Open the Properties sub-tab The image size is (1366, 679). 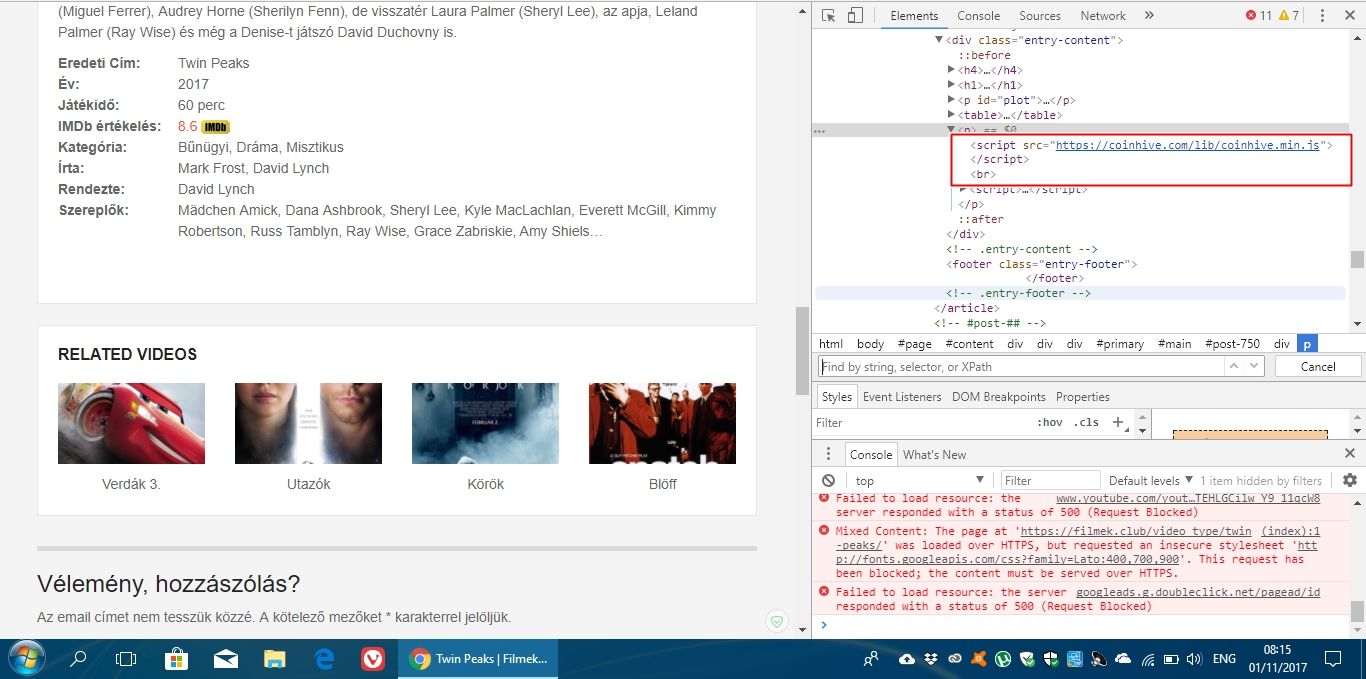[1083, 397]
